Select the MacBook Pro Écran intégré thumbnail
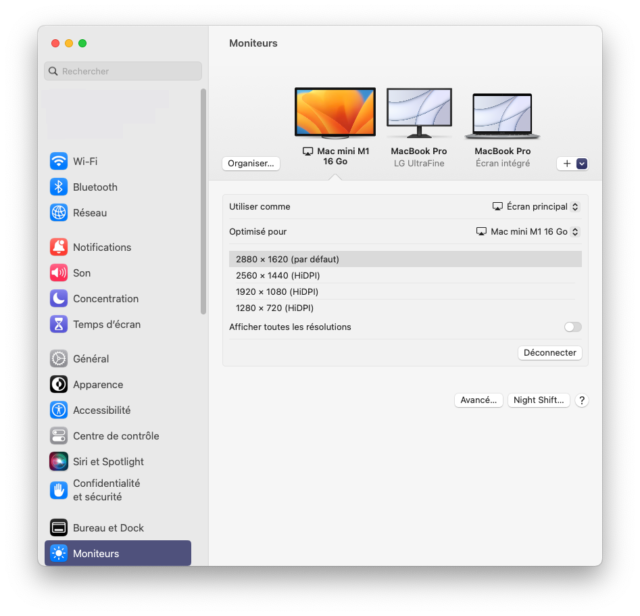 point(502,116)
